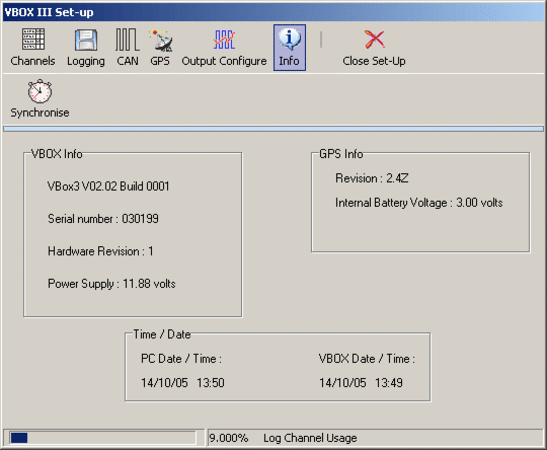Open the Channels grid icon
Screen dimensions: 547x450
point(33,39)
